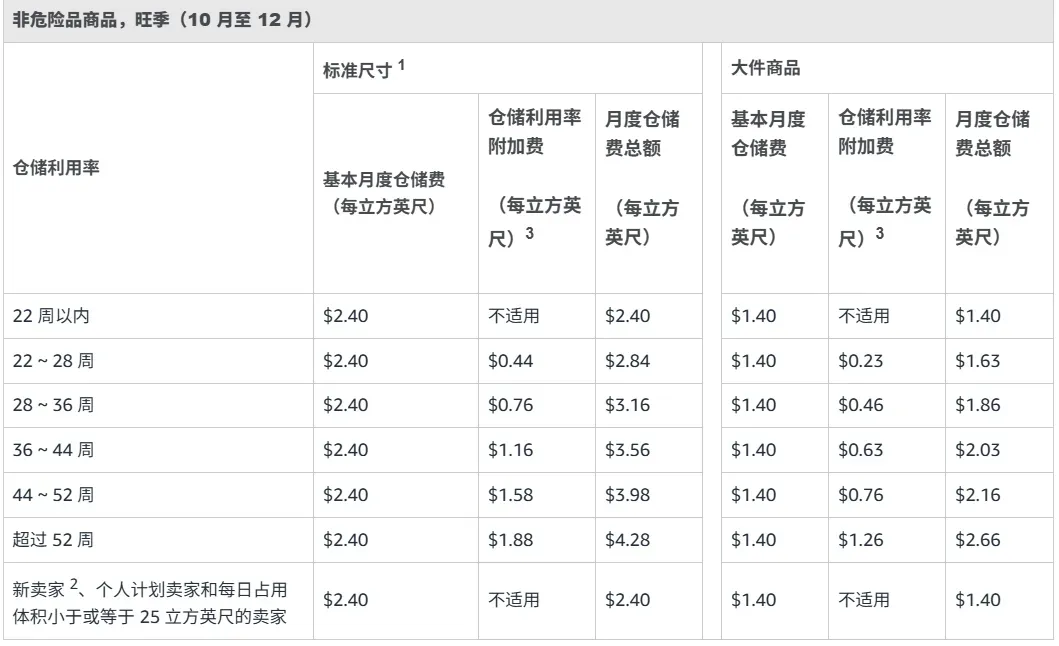This screenshot has width=1059, height=646.
Task: Select the 44 ~ 52 周 row label
Action: point(53,495)
